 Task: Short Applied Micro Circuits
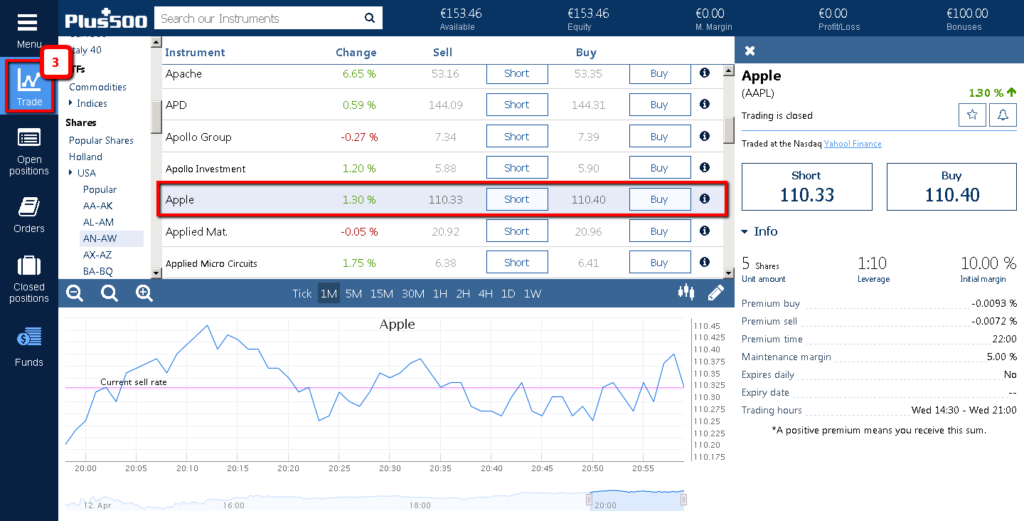coord(517,262)
